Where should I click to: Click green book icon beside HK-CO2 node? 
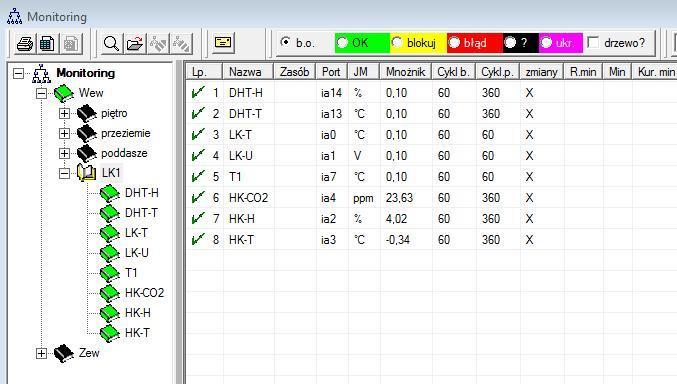[110, 293]
